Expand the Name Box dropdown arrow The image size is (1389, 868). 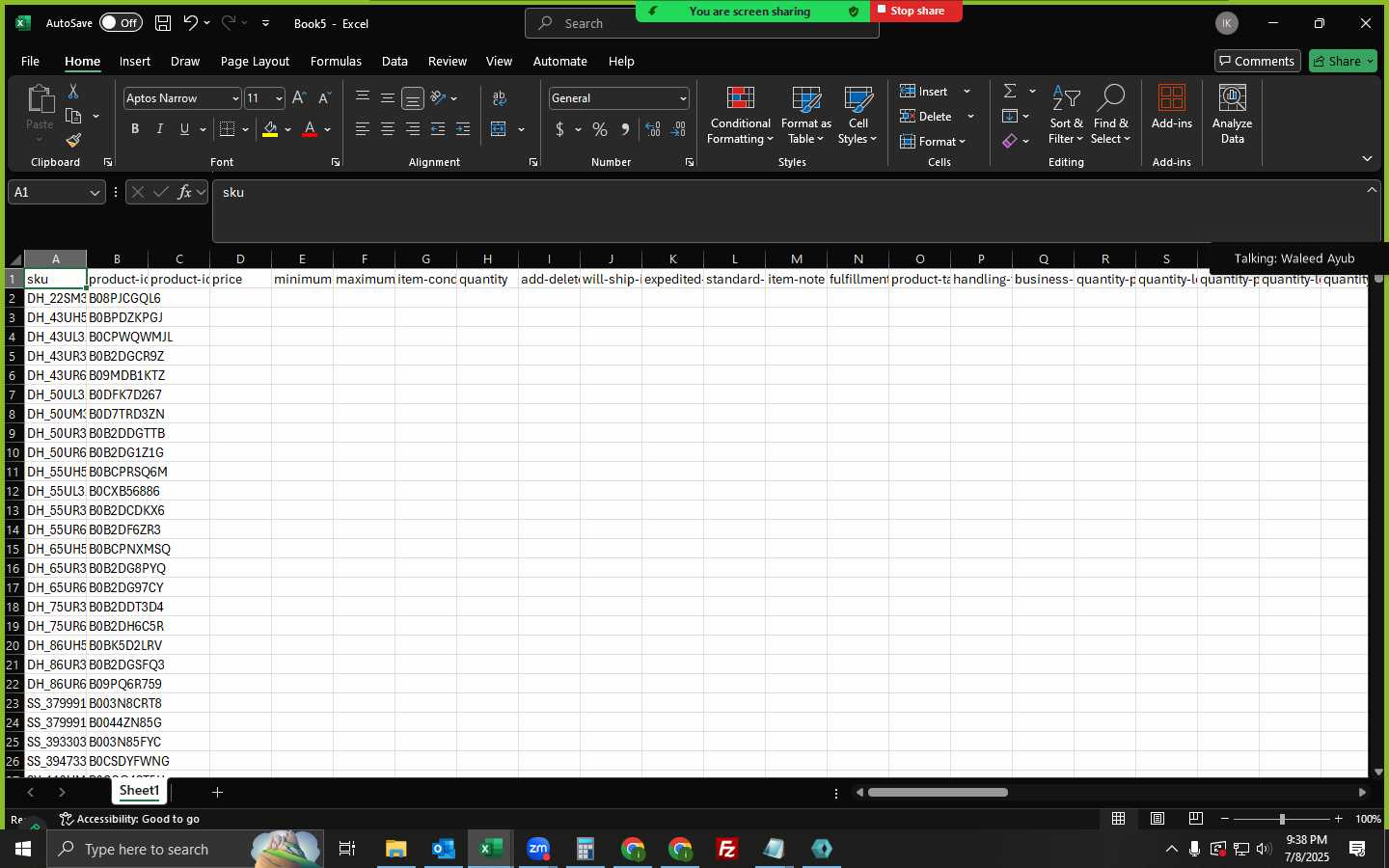95,193
